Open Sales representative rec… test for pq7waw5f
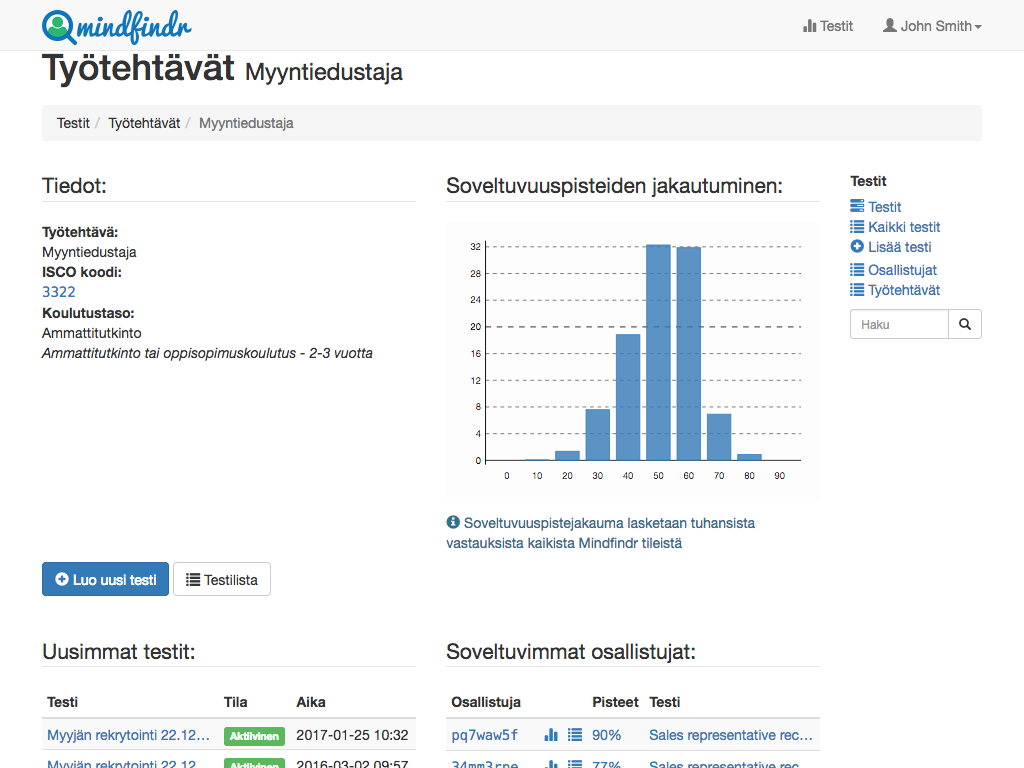 coord(731,735)
